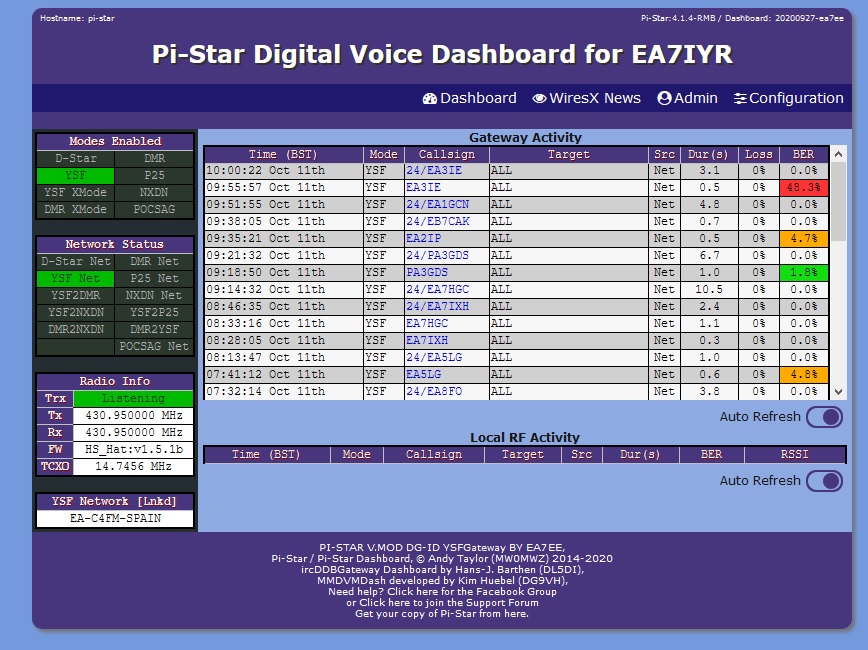Screen dimensions: 868x650
Task: Open callsign link 24/EB7CAK
Action: (x=437, y=221)
